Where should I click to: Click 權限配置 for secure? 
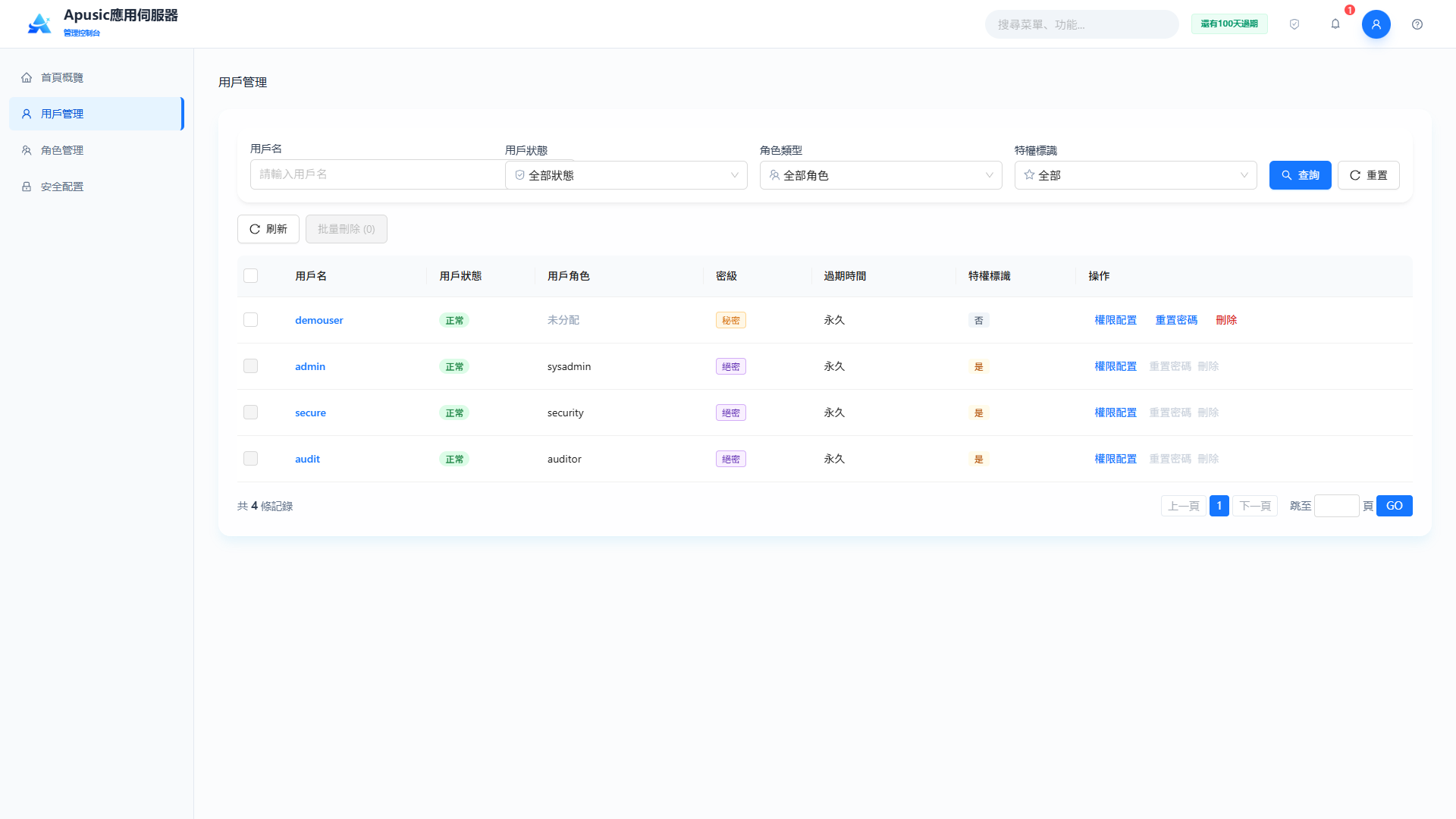click(x=1116, y=413)
